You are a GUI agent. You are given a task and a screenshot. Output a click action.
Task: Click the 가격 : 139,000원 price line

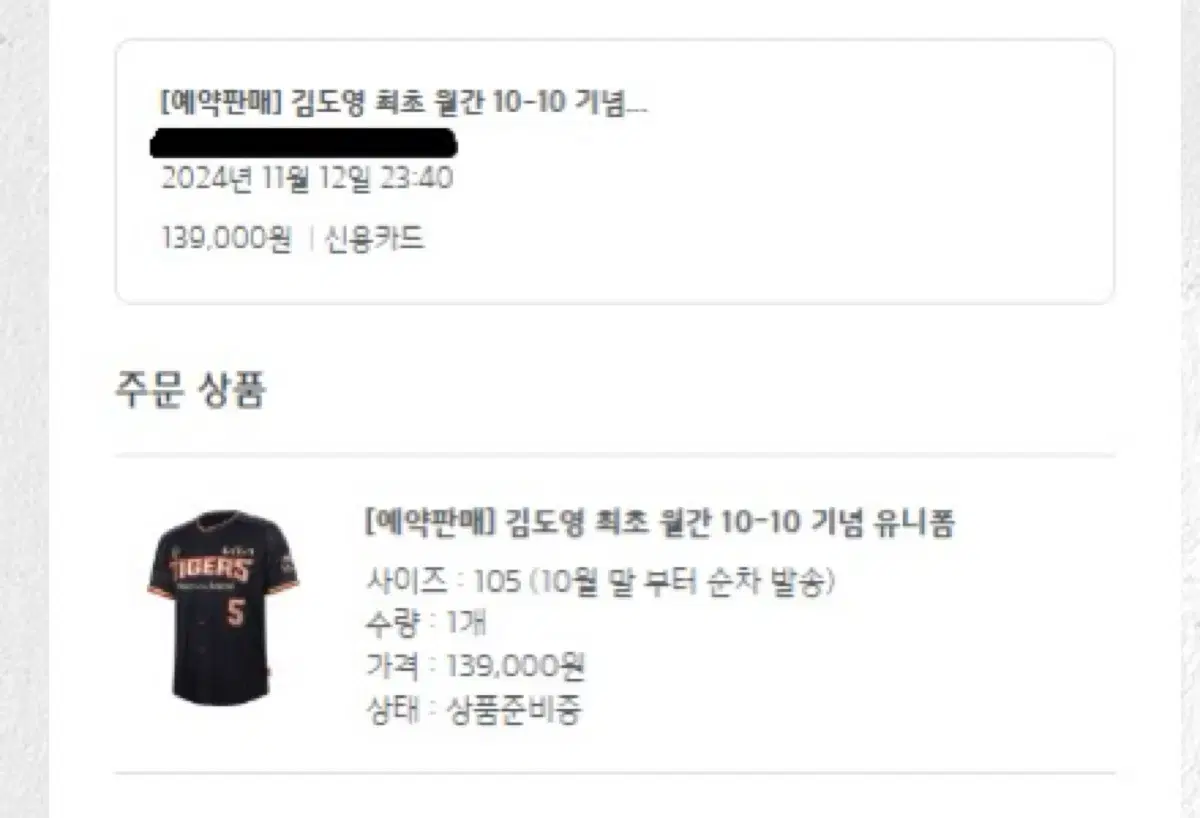pos(475,666)
